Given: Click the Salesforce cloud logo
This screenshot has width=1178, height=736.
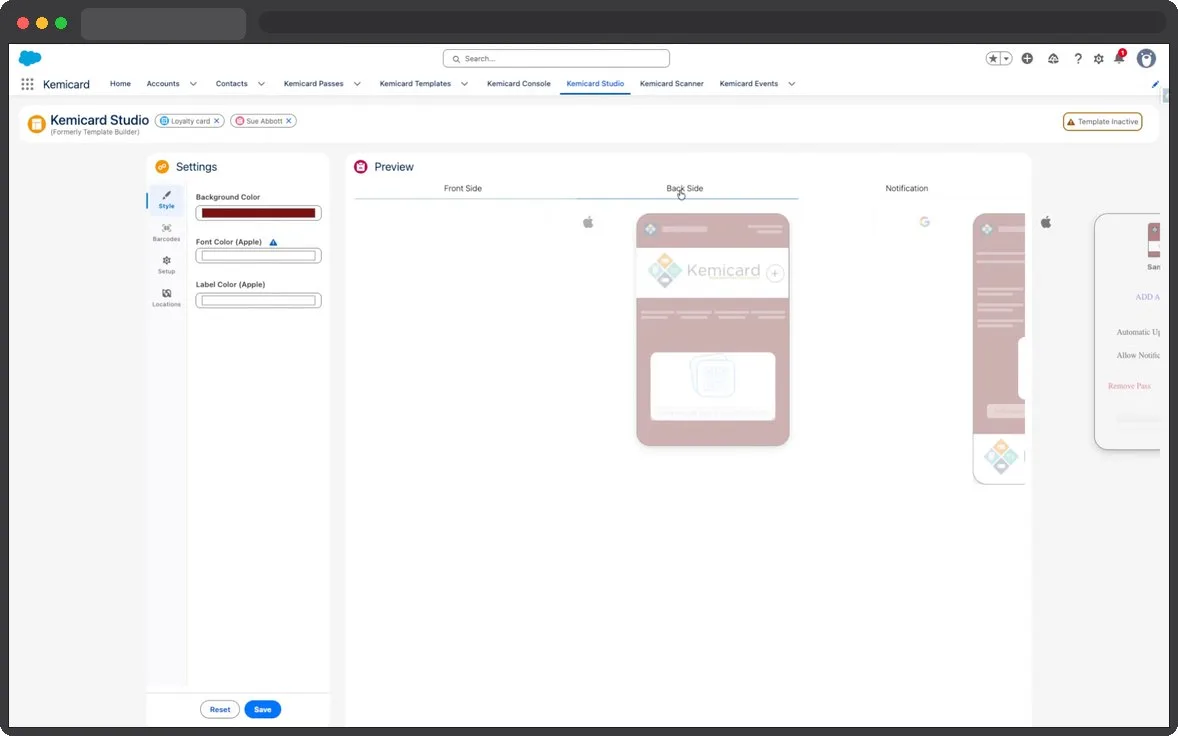Looking at the screenshot, I should pyautogui.click(x=30, y=58).
